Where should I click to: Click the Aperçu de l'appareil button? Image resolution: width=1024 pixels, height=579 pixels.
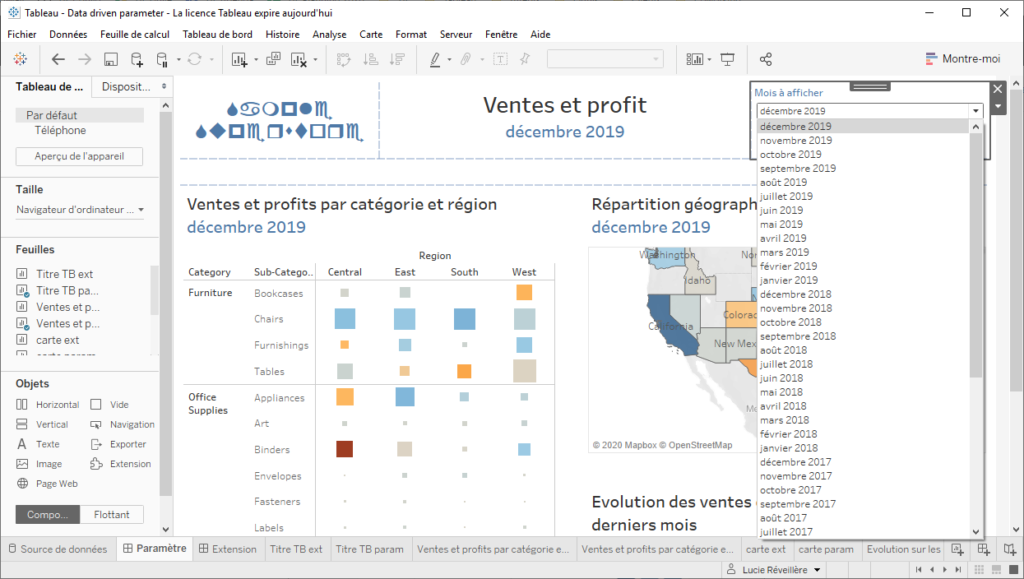click(x=79, y=156)
